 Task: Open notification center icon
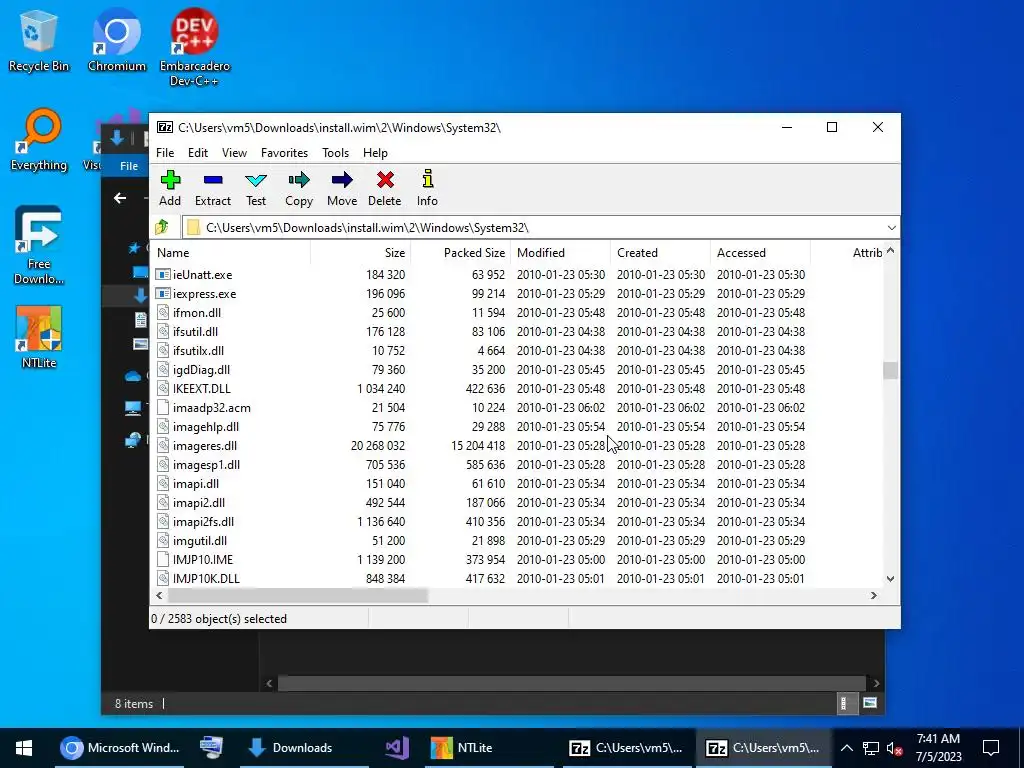coord(991,748)
